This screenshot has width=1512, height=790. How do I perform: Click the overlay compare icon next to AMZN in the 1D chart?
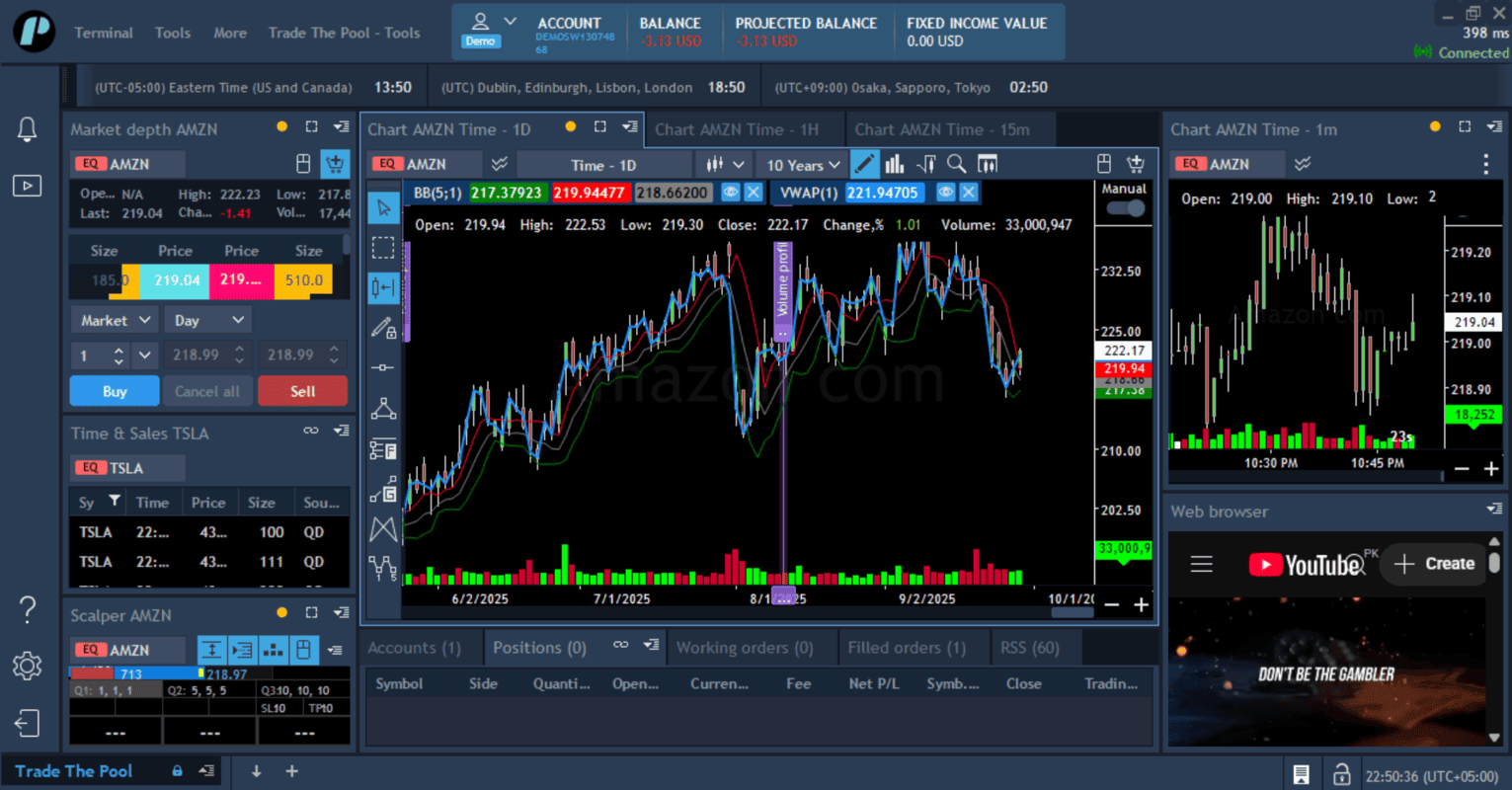click(500, 164)
